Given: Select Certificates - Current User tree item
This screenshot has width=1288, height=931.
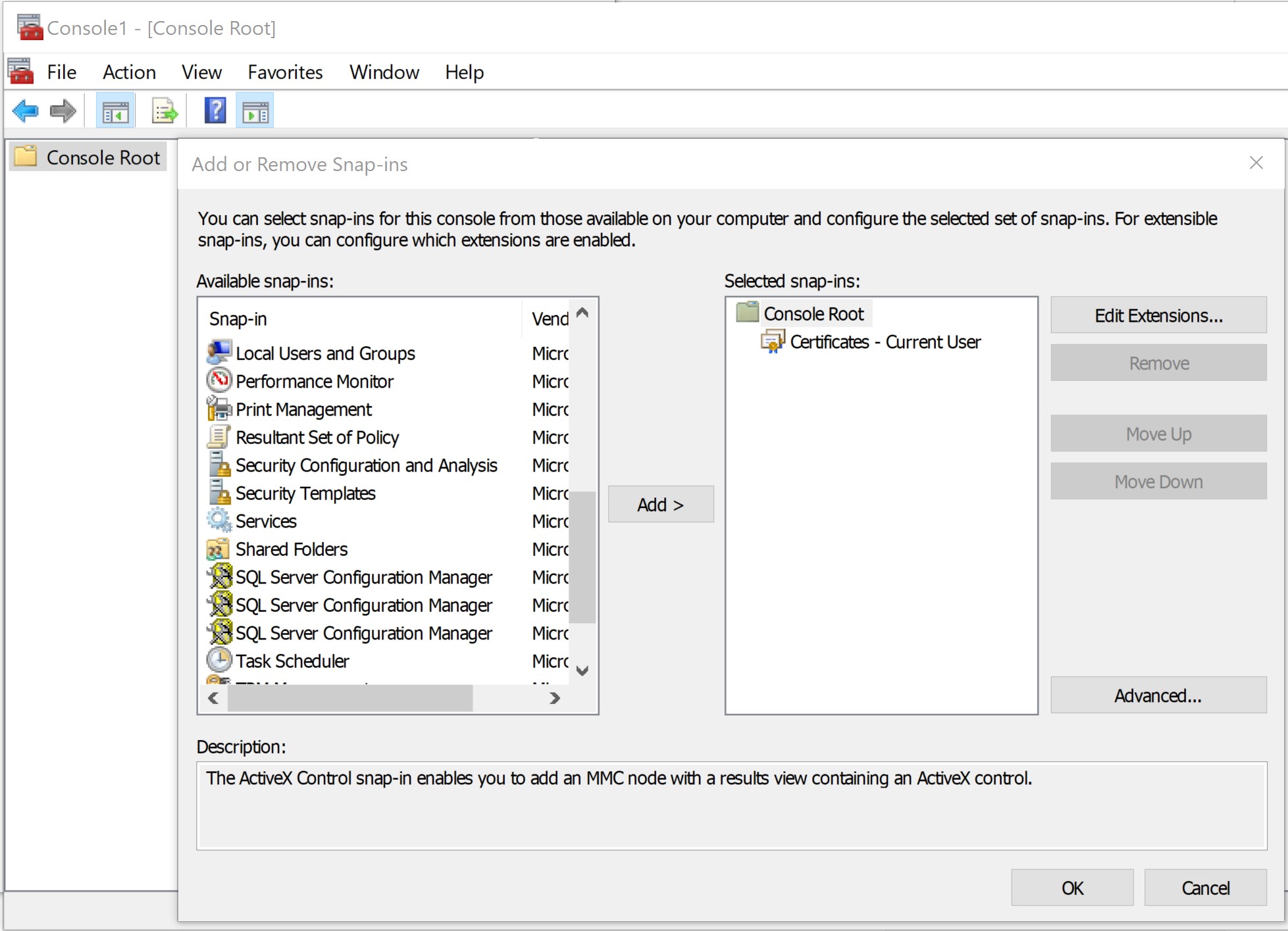Looking at the screenshot, I should tap(885, 342).
